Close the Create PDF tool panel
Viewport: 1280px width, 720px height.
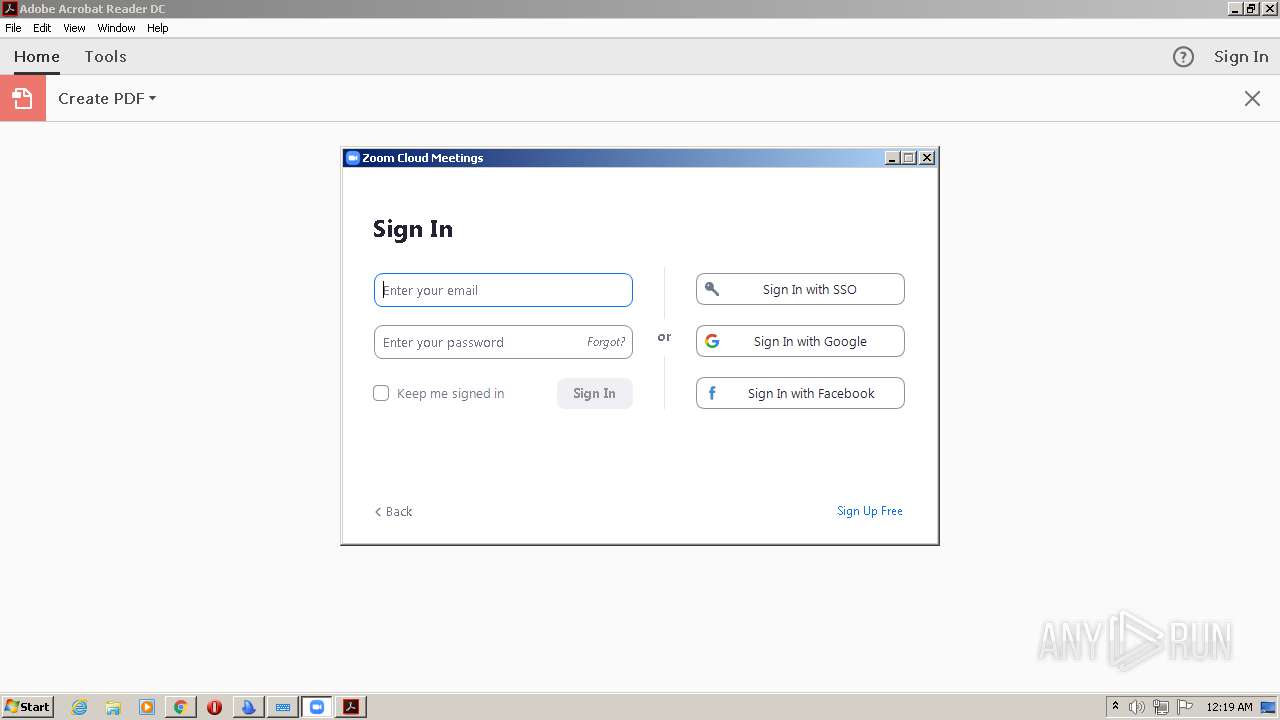tap(1252, 98)
